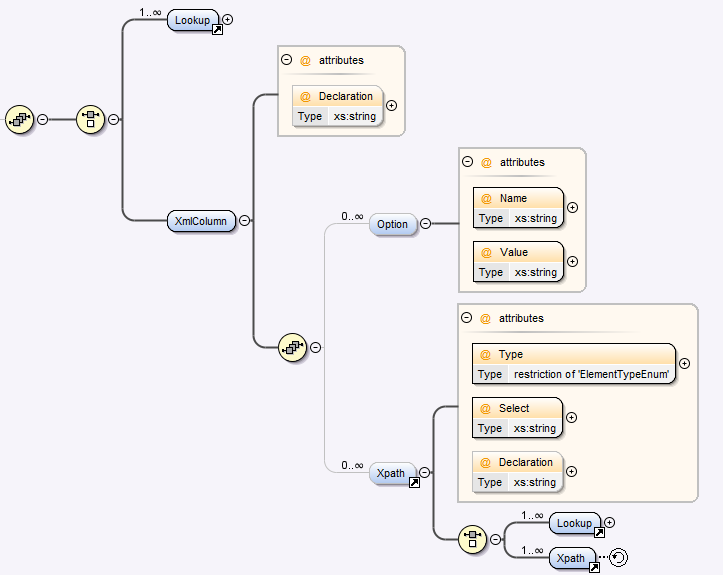The width and height of the screenshot is (723, 575).
Task: Expand the ElementTypeEnum Type attribute
Action: coord(685,363)
